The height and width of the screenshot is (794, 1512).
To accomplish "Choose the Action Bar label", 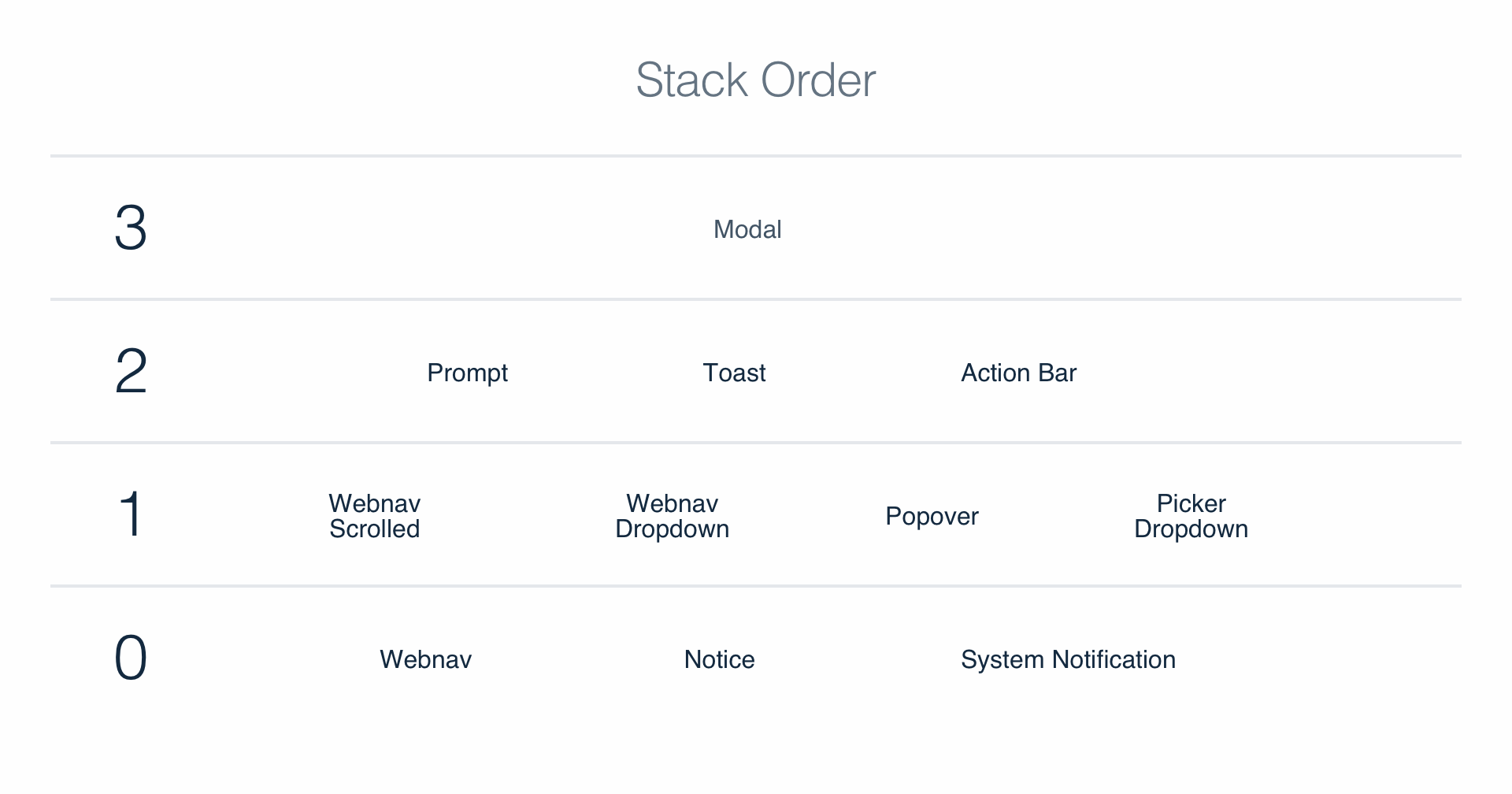I will point(1018,373).
